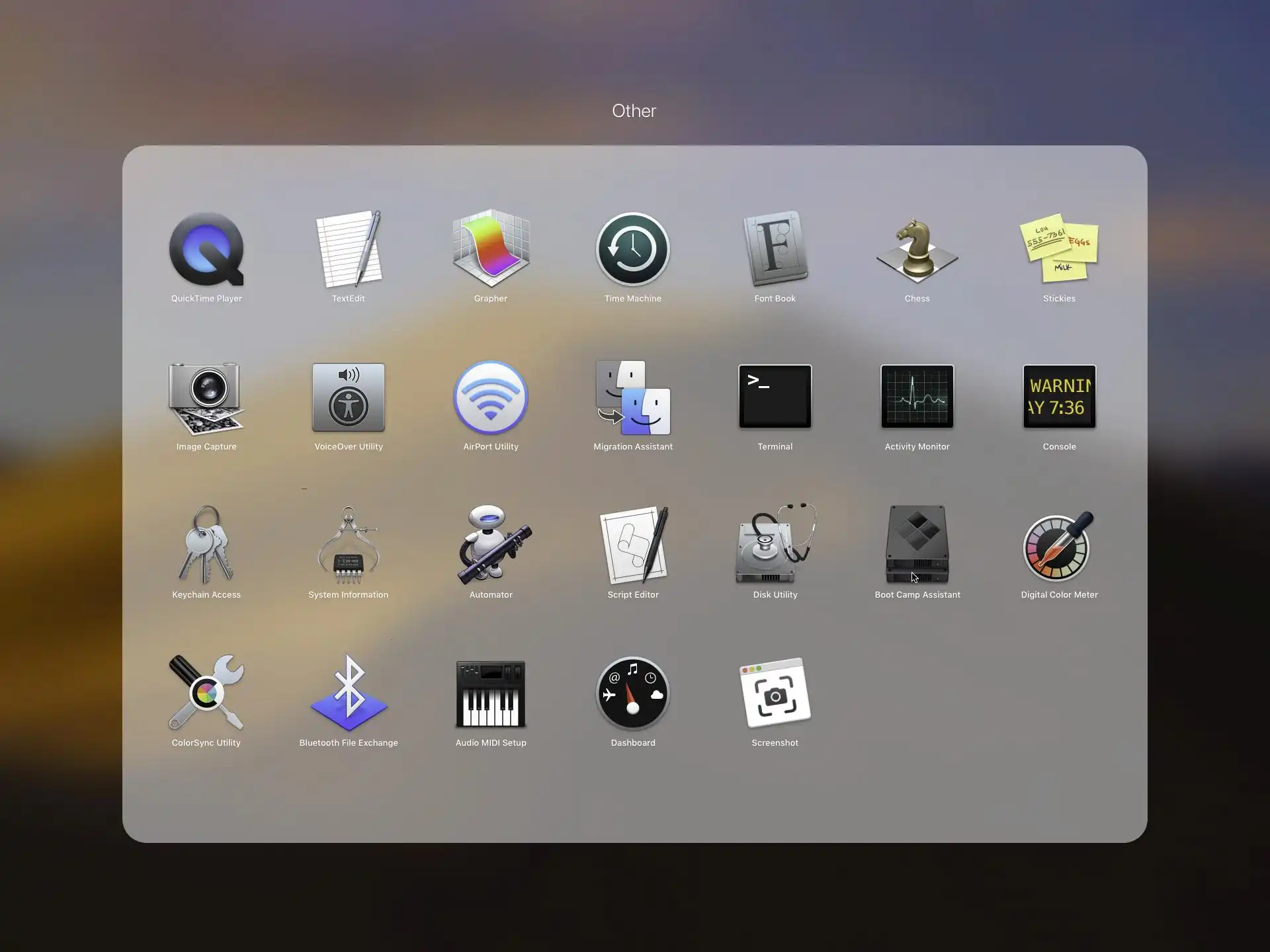1270x952 pixels.
Task: Click the Other folder title
Action: click(x=634, y=110)
